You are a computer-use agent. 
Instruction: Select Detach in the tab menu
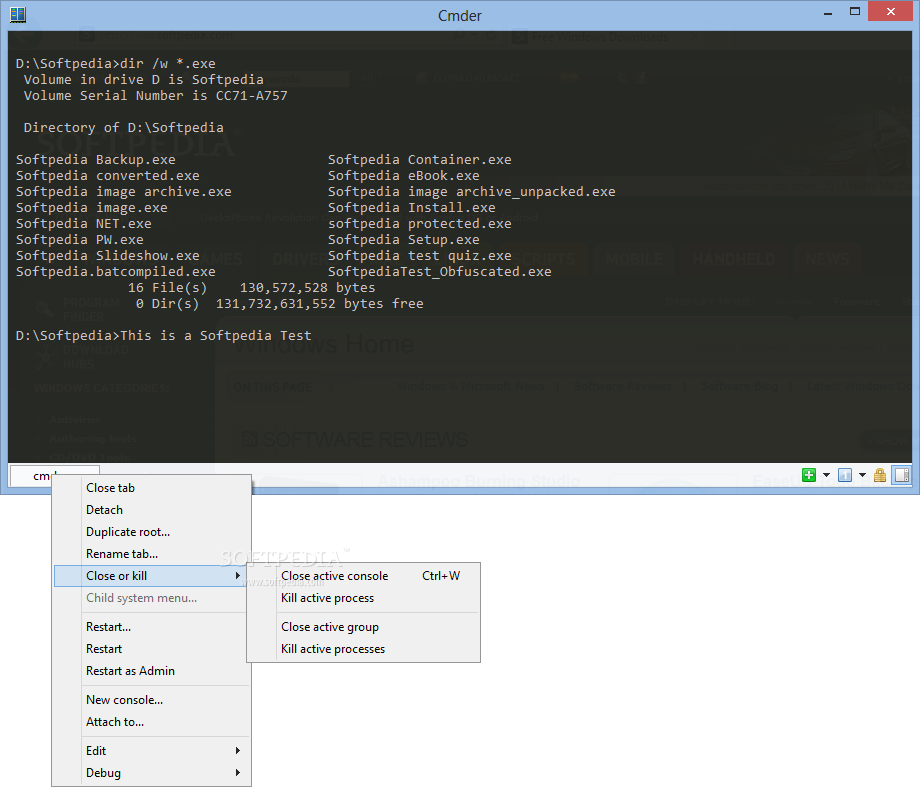tap(151, 510)
